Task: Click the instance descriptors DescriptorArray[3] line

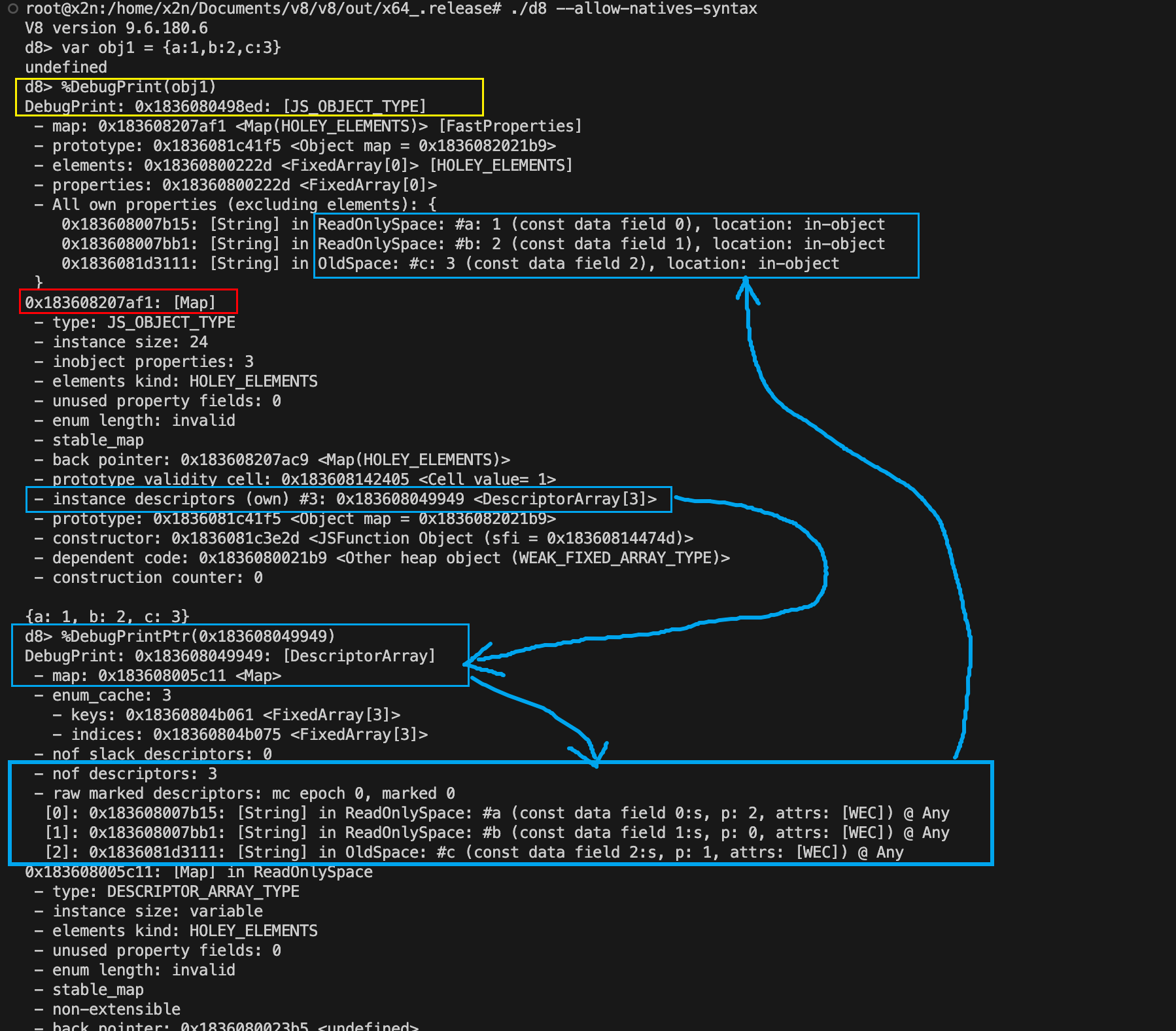Action: [354, 499]
